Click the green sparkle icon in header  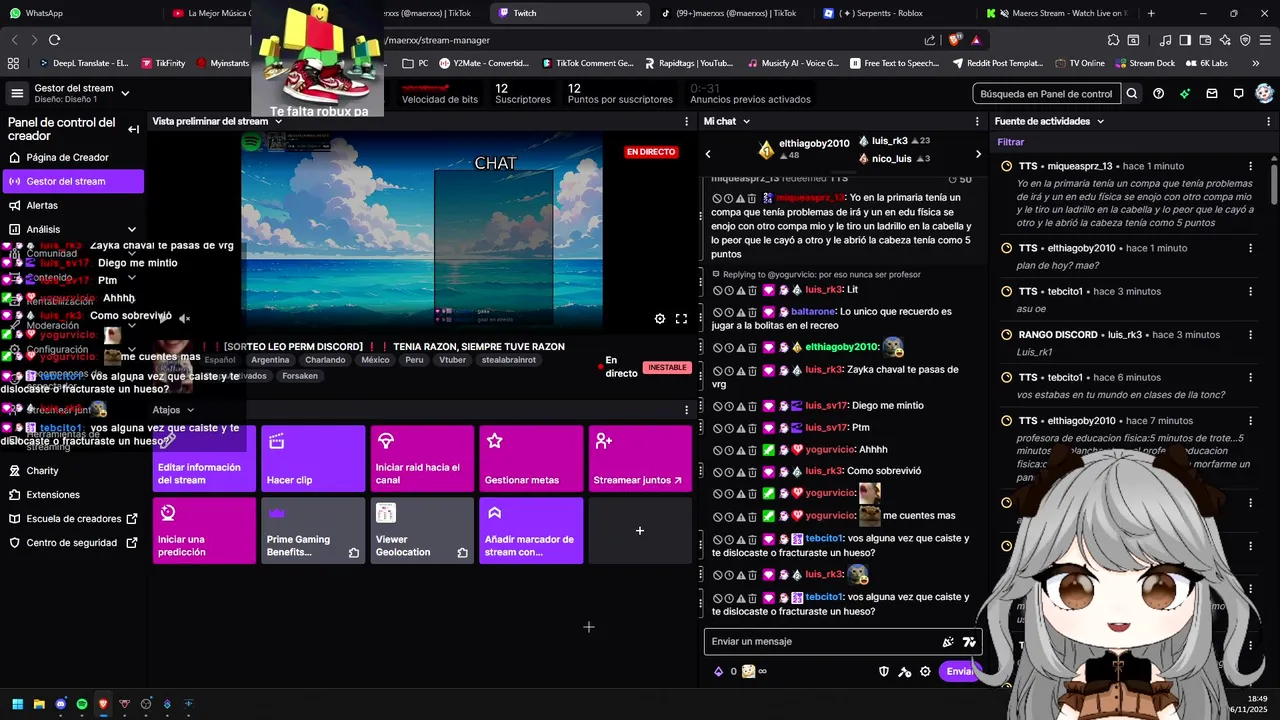[1185, 93]
